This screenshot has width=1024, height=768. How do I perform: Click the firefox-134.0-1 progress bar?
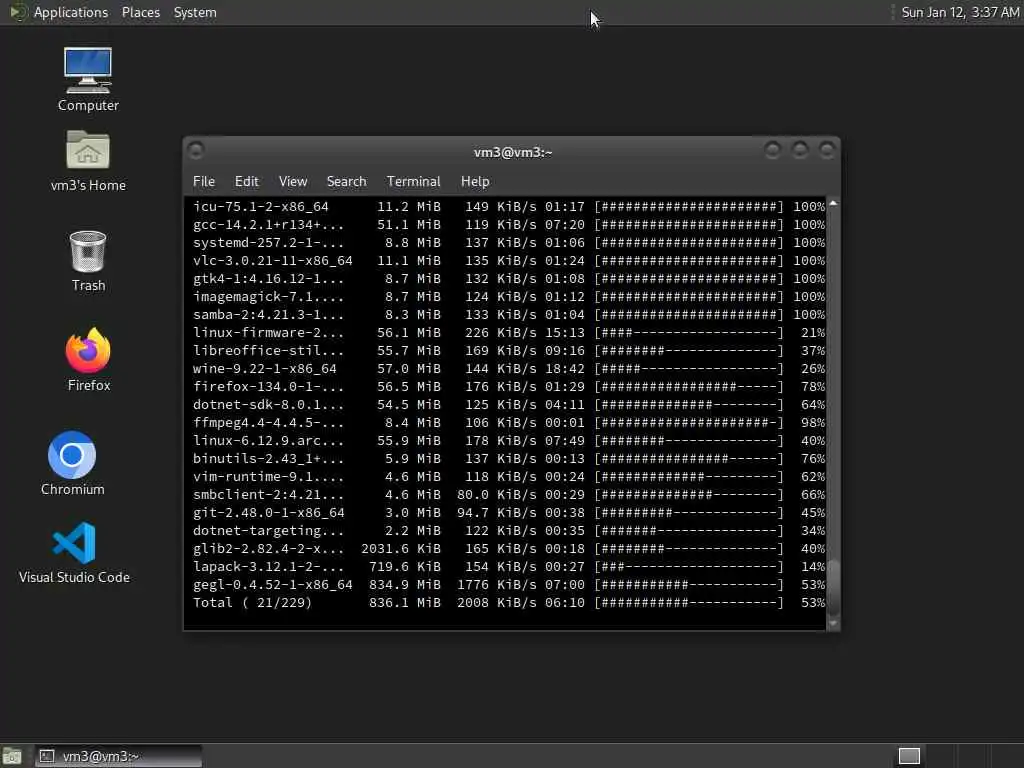point(688,387)
